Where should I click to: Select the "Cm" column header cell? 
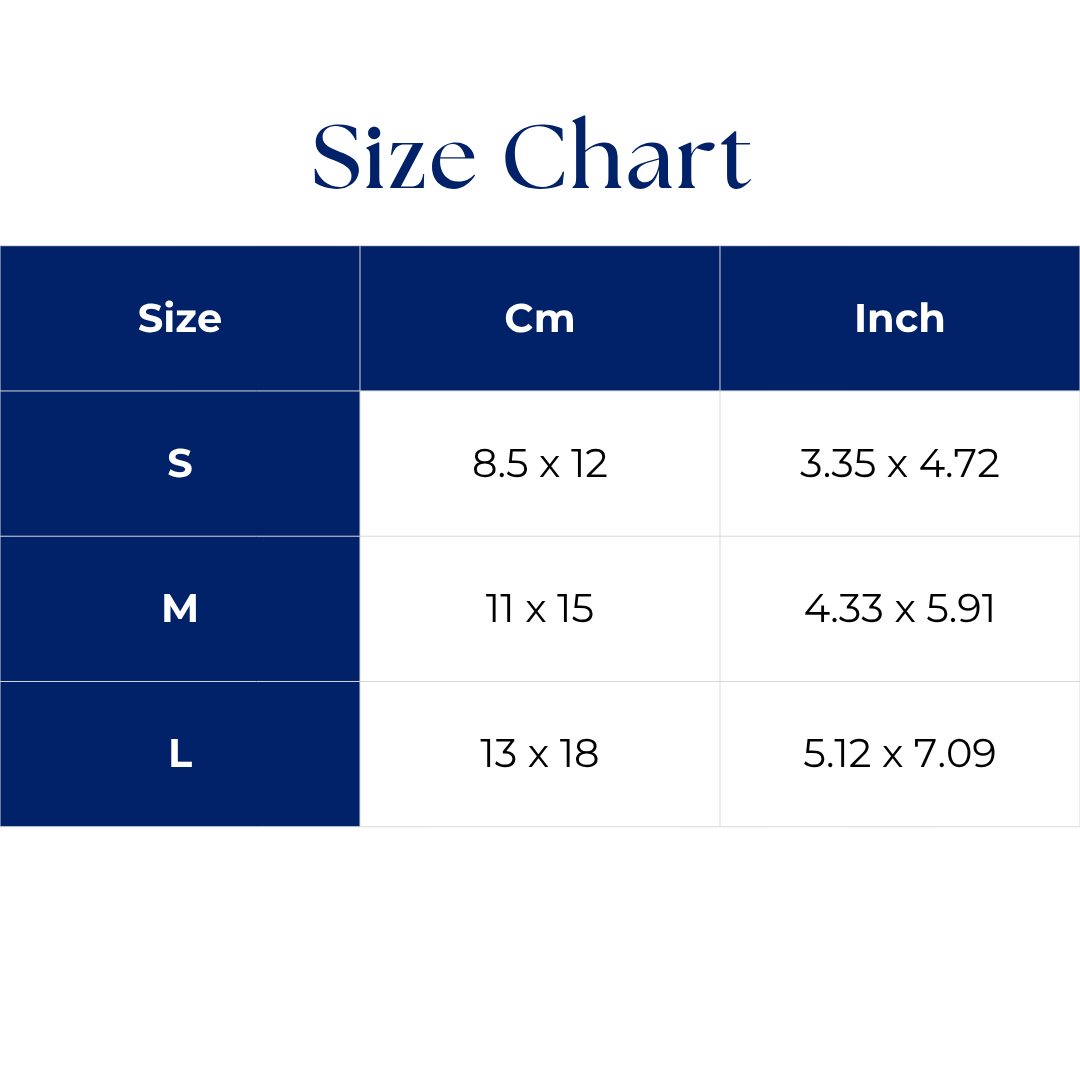tap(540, 319)
